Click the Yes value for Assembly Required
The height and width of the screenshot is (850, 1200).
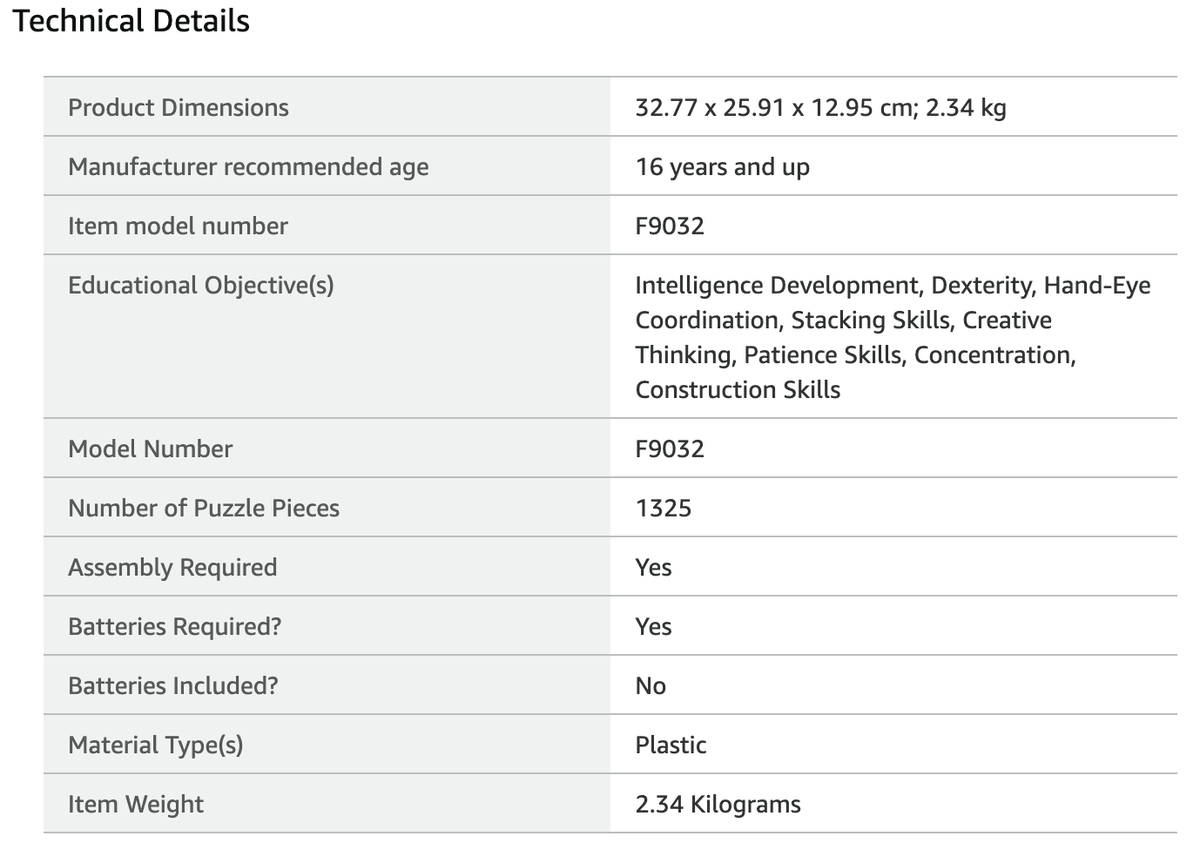tap(653, 568)
